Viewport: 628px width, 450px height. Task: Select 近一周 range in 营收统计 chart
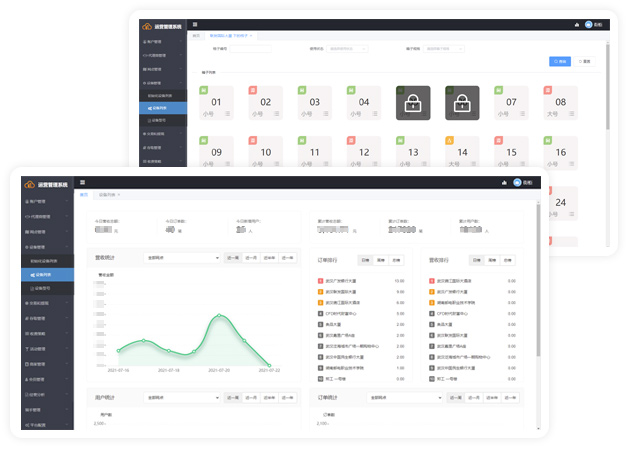(232, 257)
